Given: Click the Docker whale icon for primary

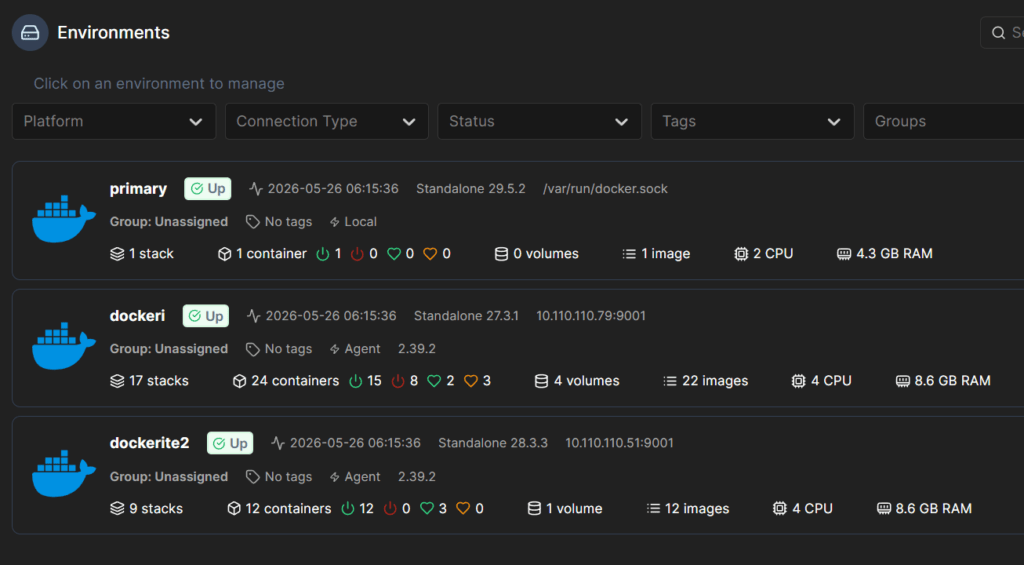Looking at the screenshot, I should point(63,219).
